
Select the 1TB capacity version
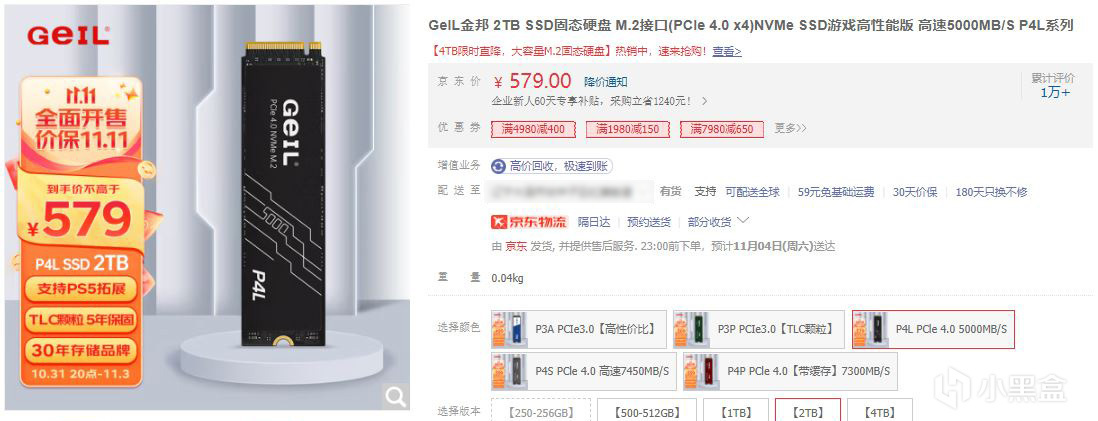click(736, 410)
